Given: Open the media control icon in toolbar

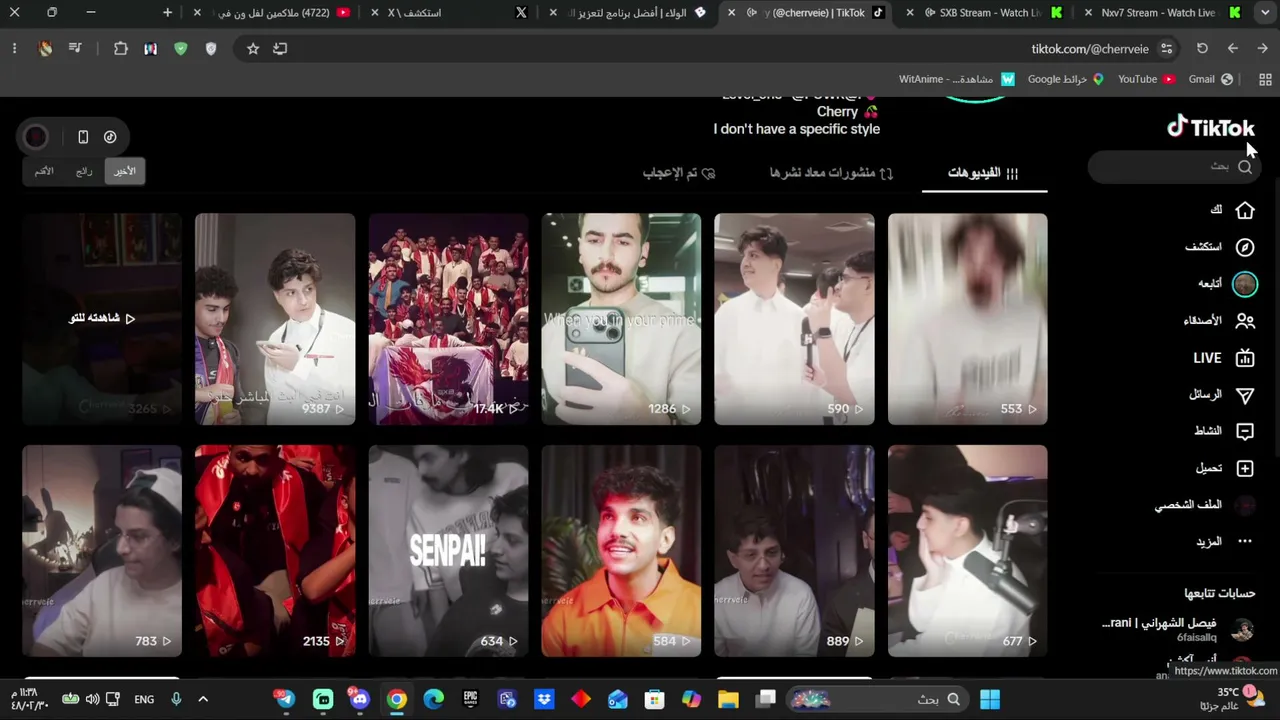Looking at the screenshot, I should point(75,48).
